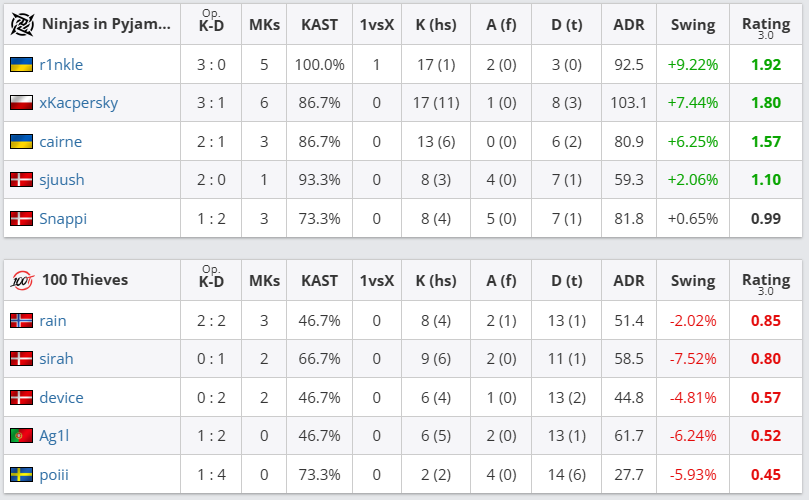Go to sjuush's player page
The height and width of the screenshot is (500, 809).
click(61, 180)
